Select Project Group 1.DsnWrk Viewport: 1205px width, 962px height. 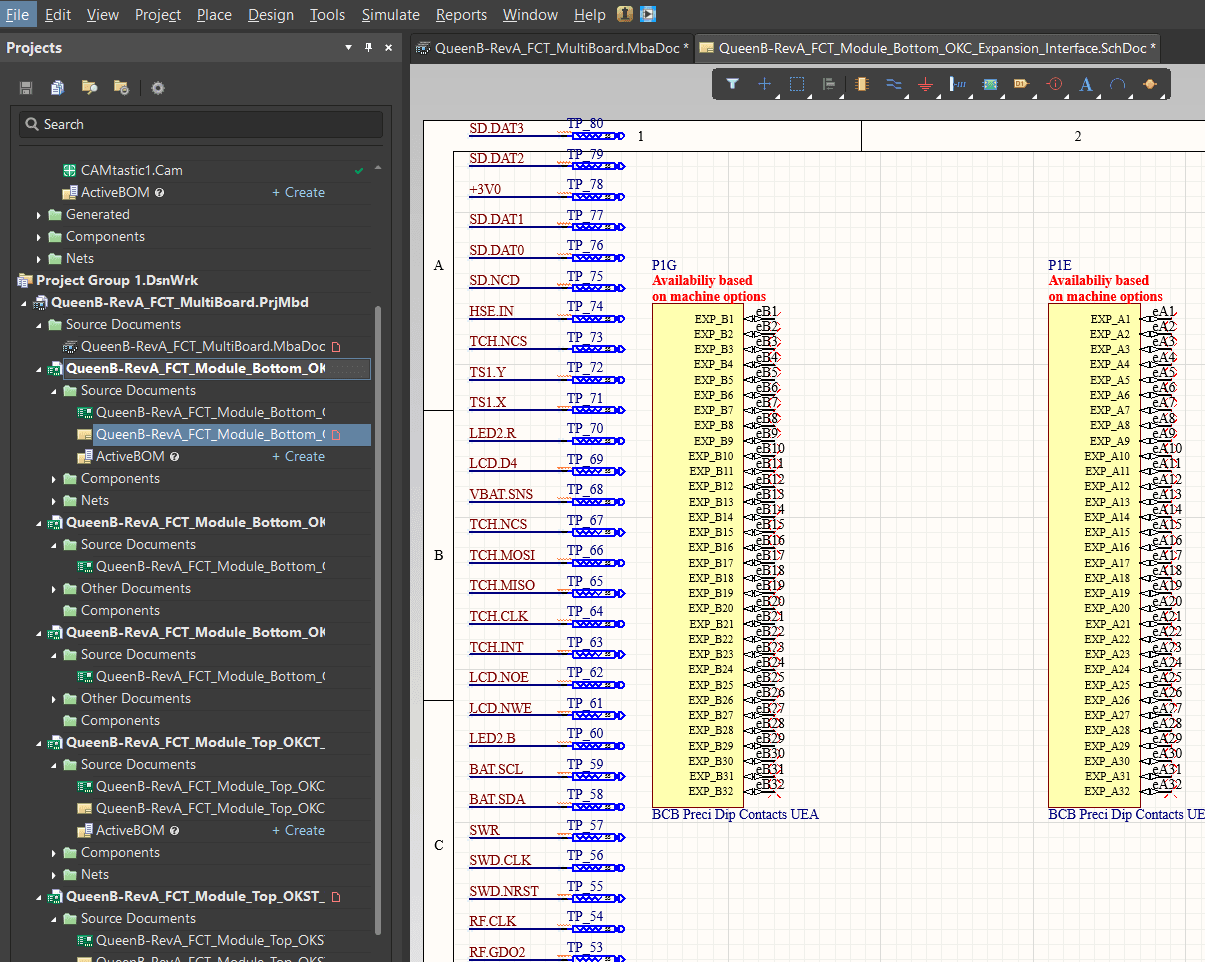pyautogui.click(x=117, y=280)
